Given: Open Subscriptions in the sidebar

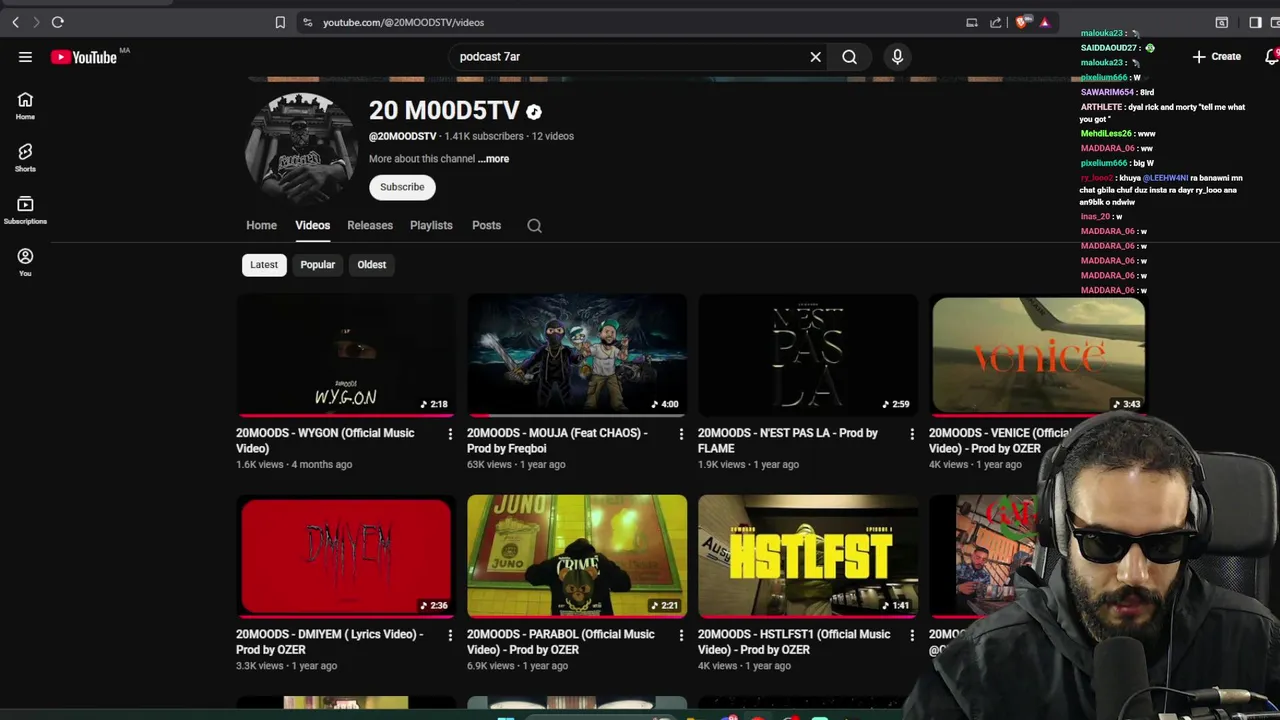Looking at the screenshot, I should (25, 210).
